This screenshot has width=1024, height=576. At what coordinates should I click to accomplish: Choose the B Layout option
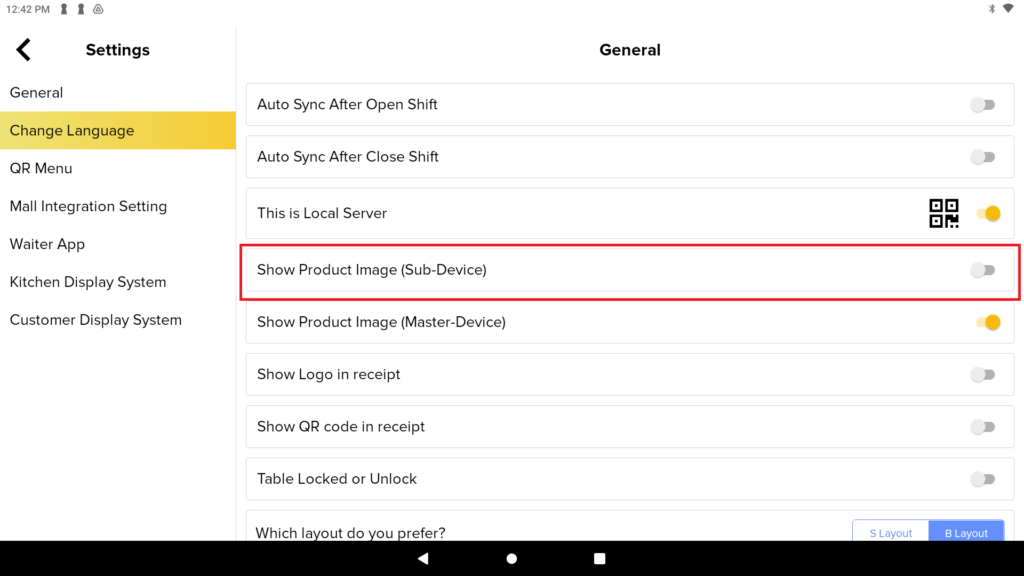(x=967, y=532)
